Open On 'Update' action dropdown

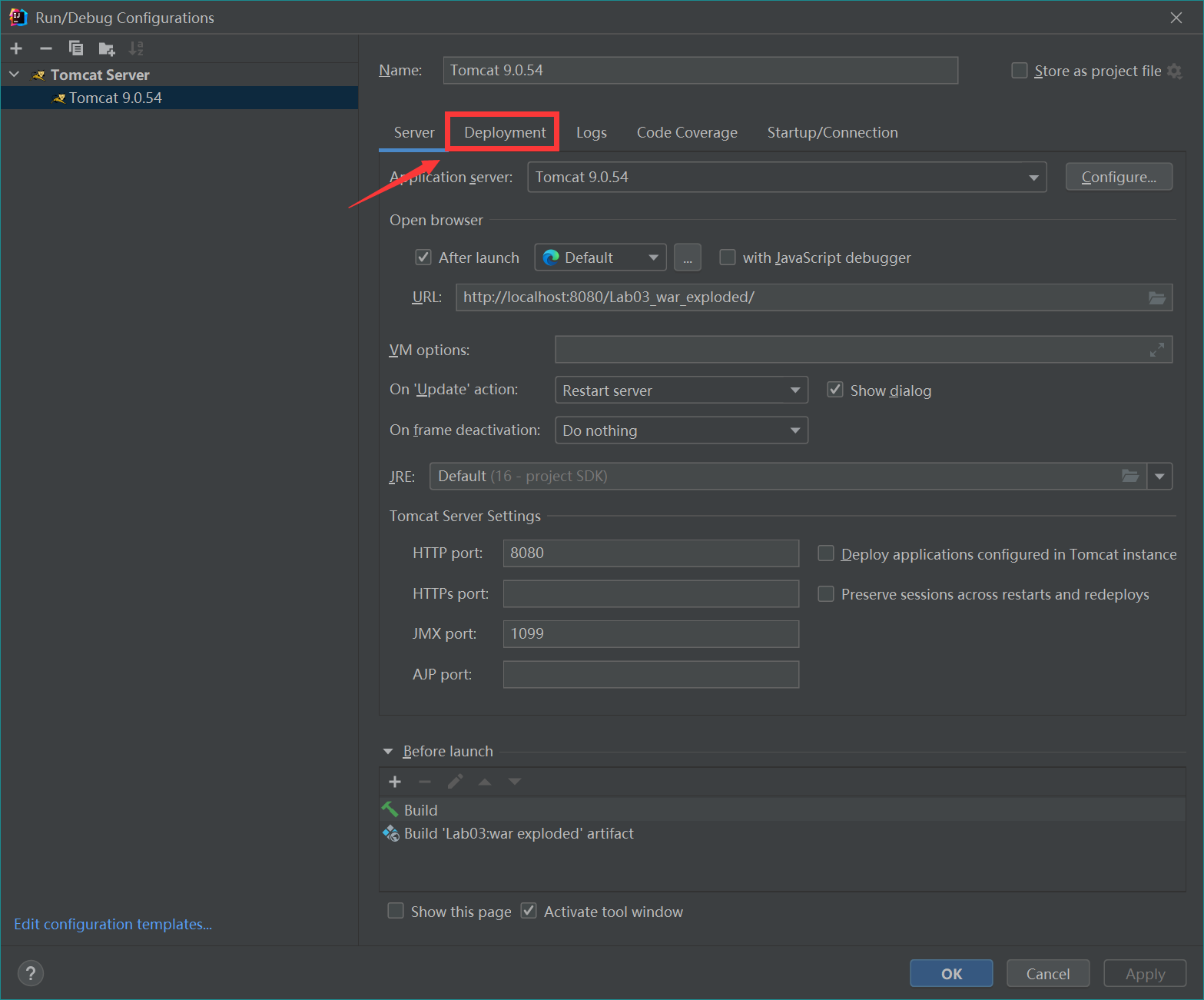click(682, 390)
